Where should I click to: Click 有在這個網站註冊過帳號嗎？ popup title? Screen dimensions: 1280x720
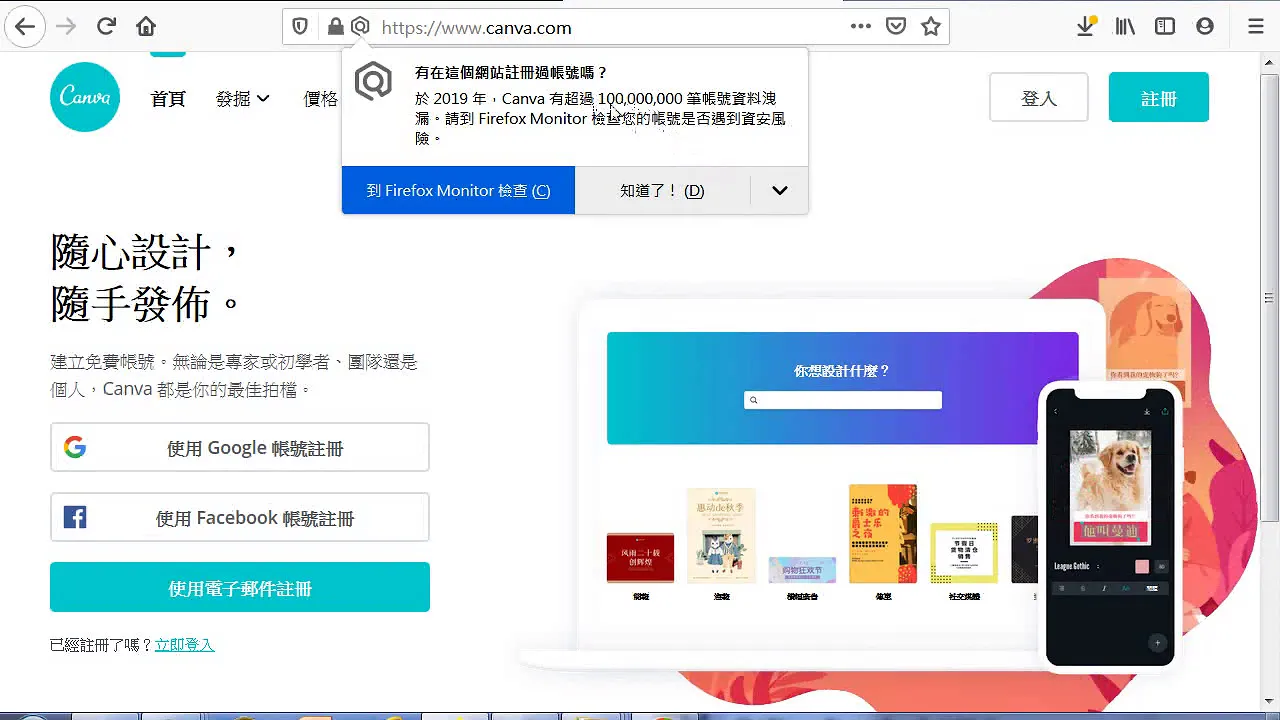click(511, 72)
